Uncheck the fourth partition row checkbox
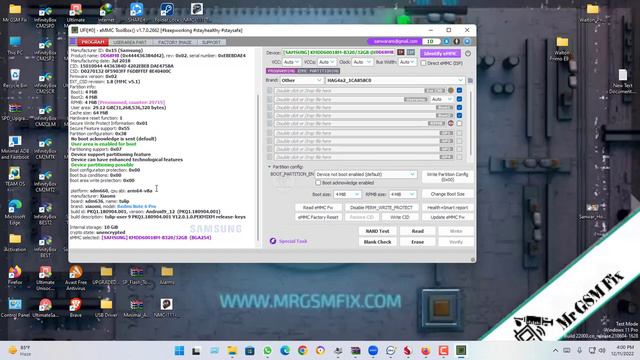The height and width of the screenshot is (360, 640). point(460,116)
